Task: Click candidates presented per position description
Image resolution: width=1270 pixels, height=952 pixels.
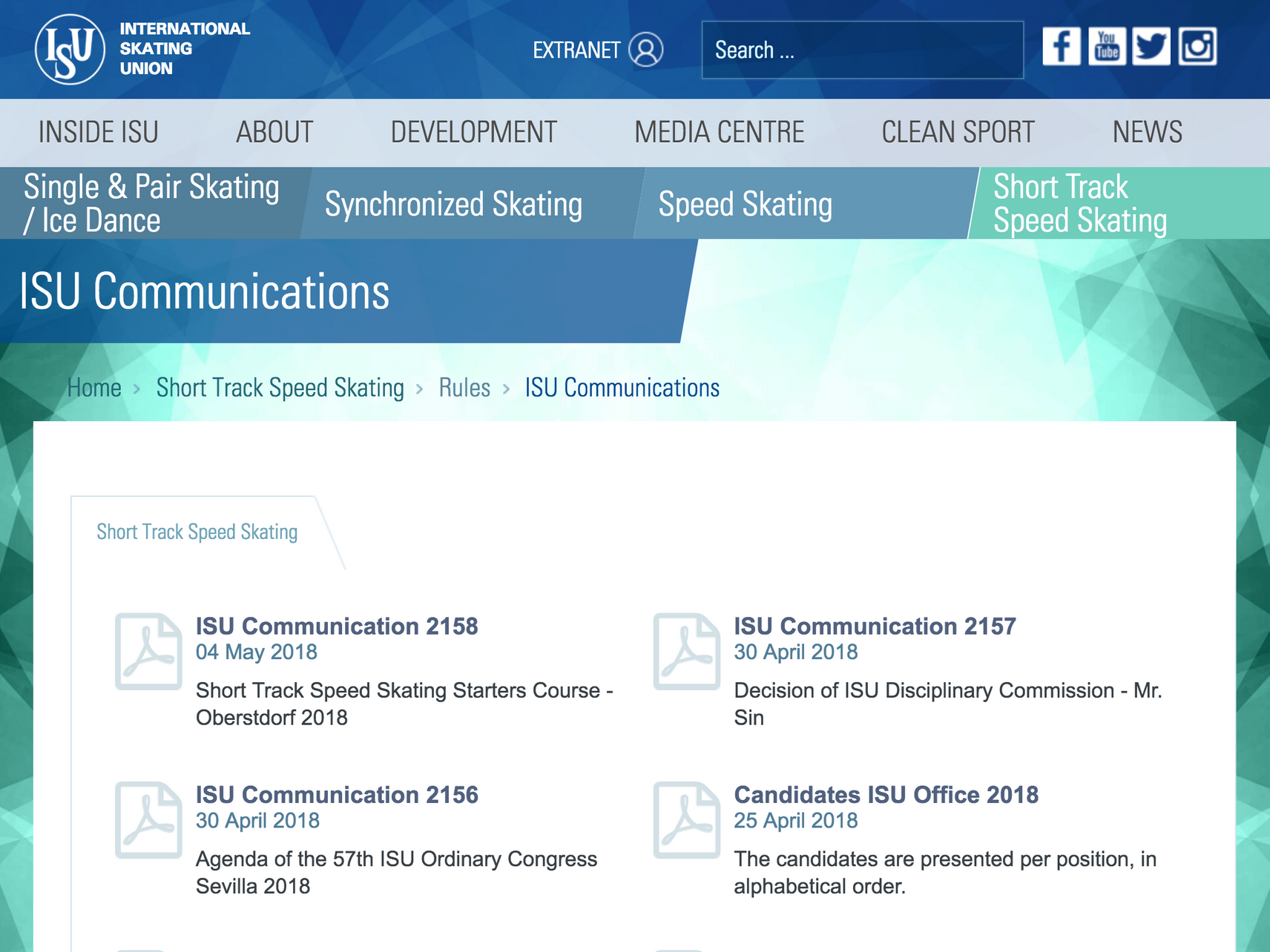Action: click(x=945, y=873)
